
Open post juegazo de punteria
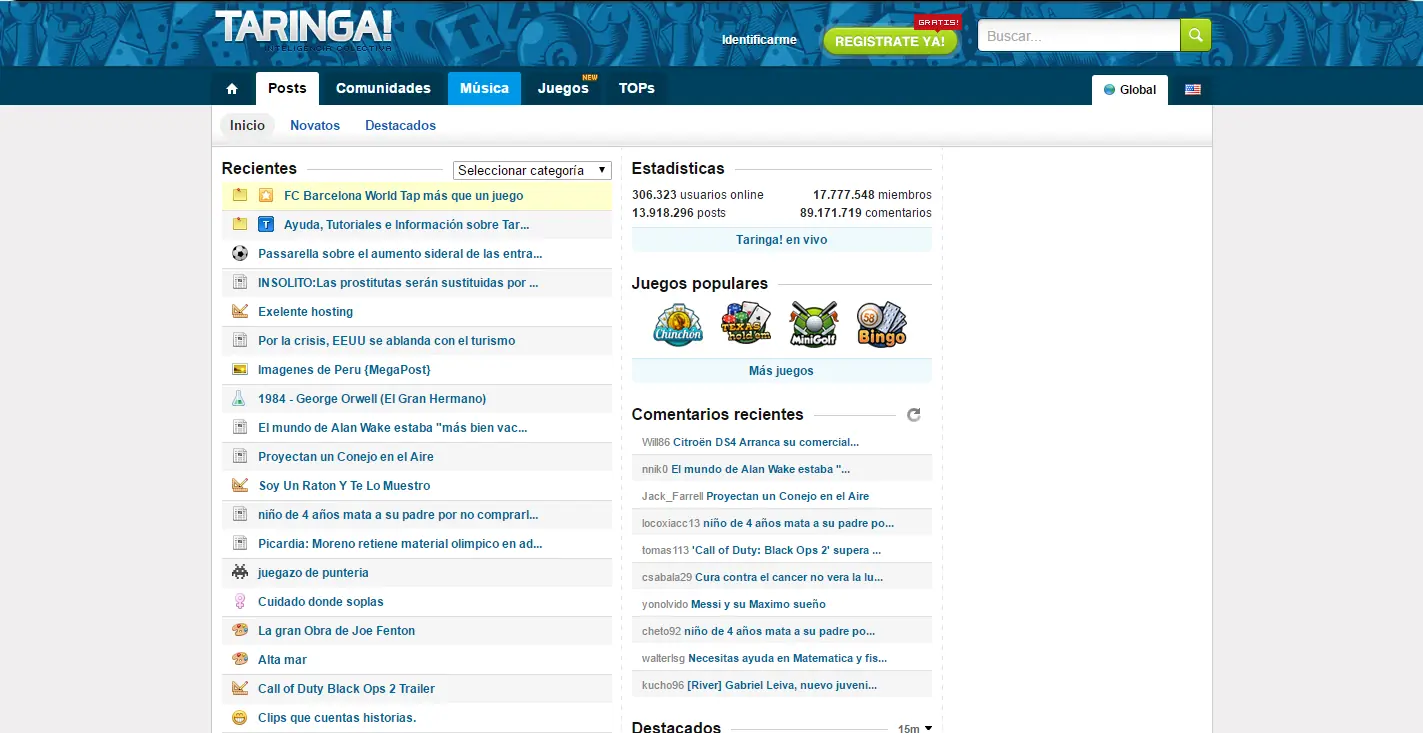[x=313, y=572]
